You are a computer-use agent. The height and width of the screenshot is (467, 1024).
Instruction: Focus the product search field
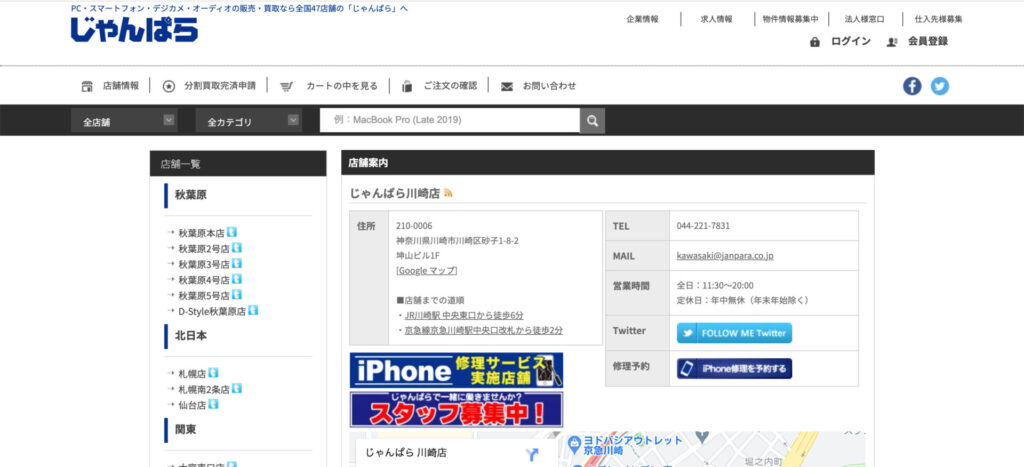point(449,120)
